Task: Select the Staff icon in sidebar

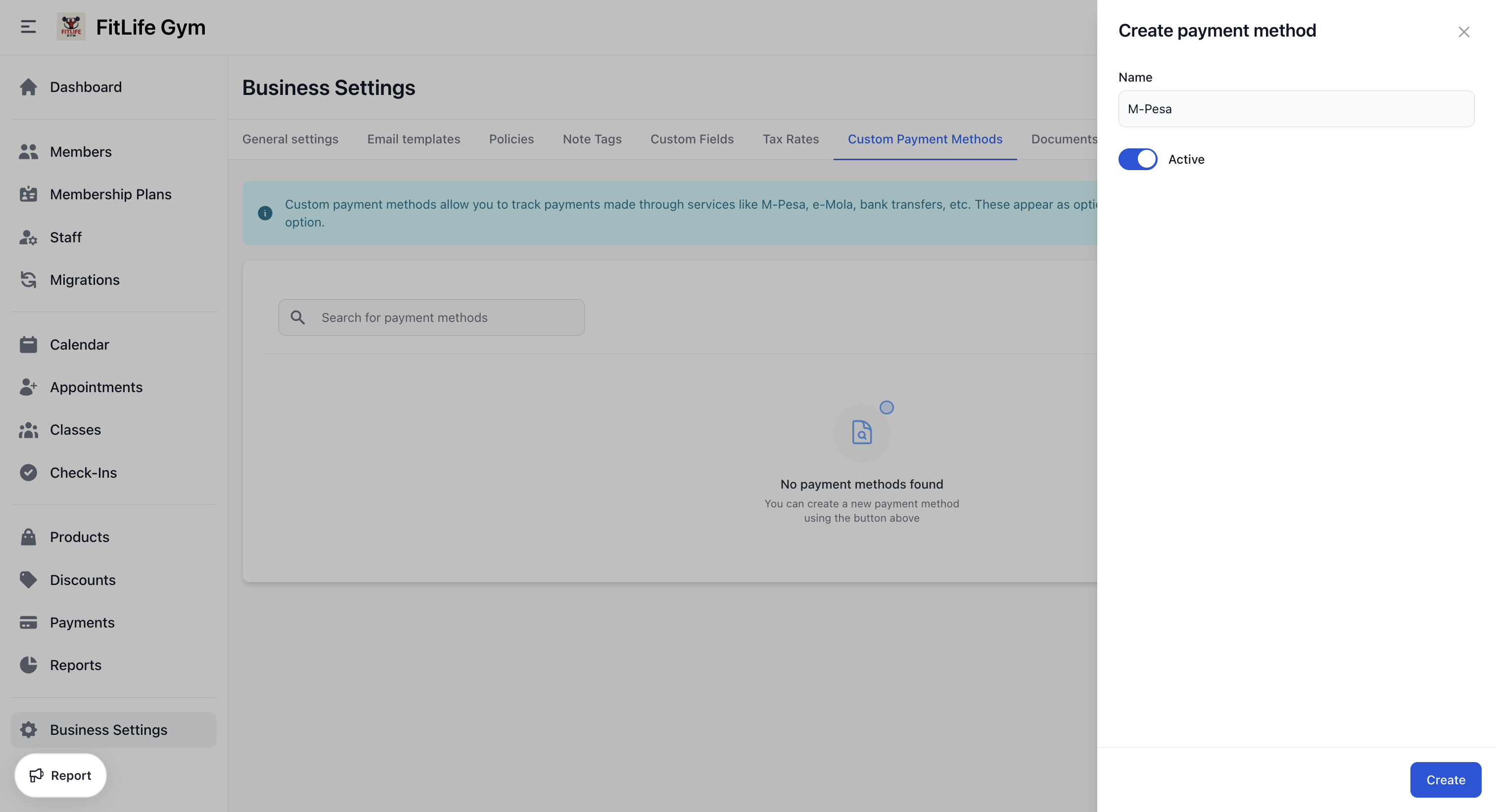Action: 29,237
